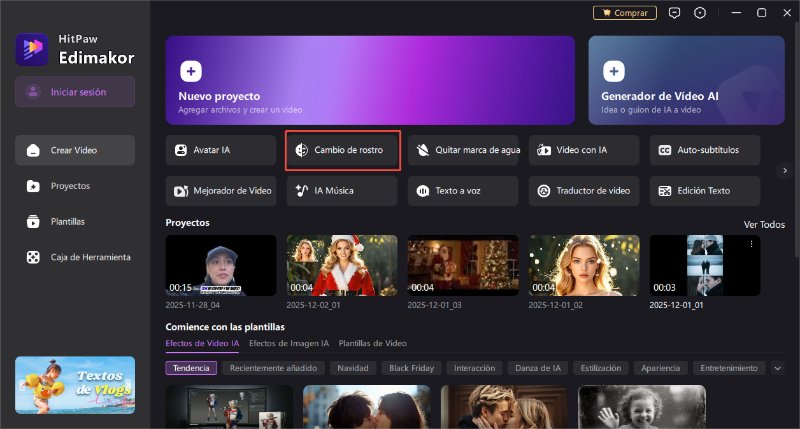Click the Texto a voz label
The height and width of the screenshot is (429, 800).
[458, 191]
